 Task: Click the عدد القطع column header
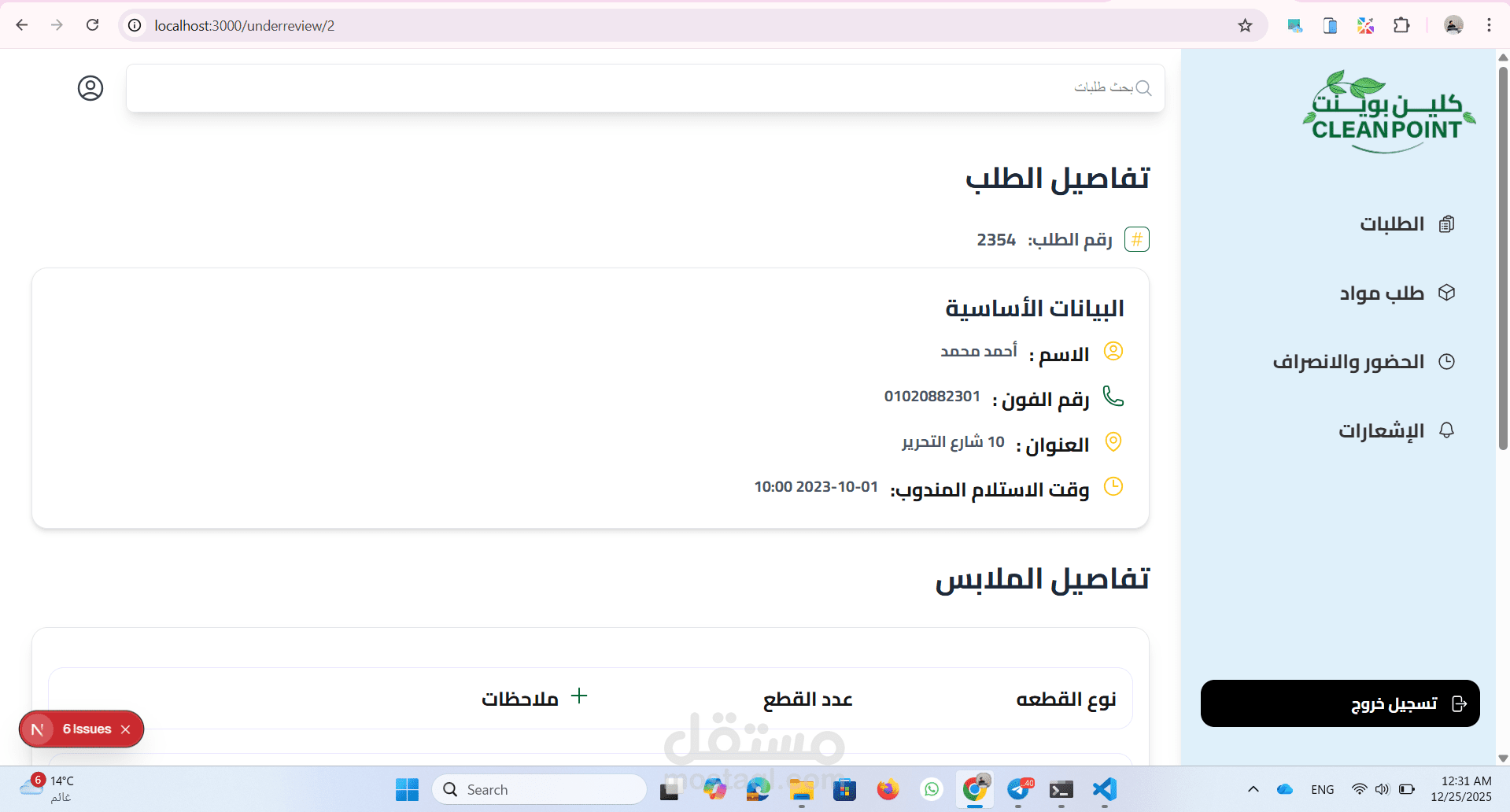pyautogui.click(x=808, y=699)
